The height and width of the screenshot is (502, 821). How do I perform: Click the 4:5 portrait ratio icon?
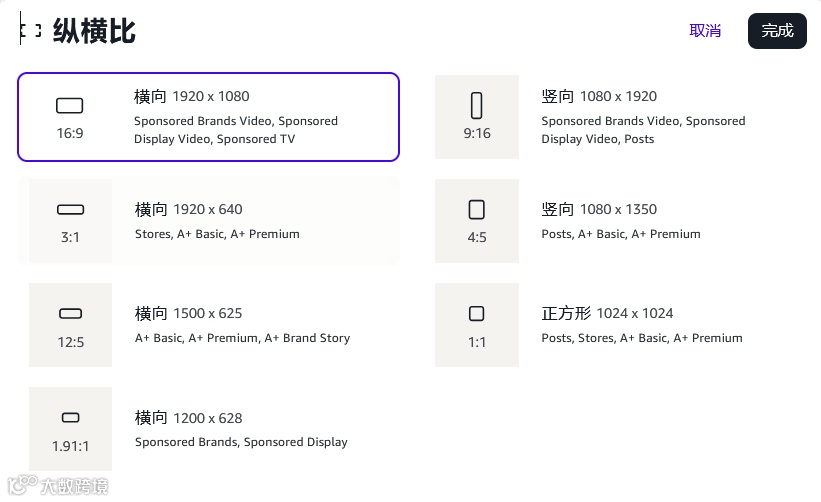point(477,210)
